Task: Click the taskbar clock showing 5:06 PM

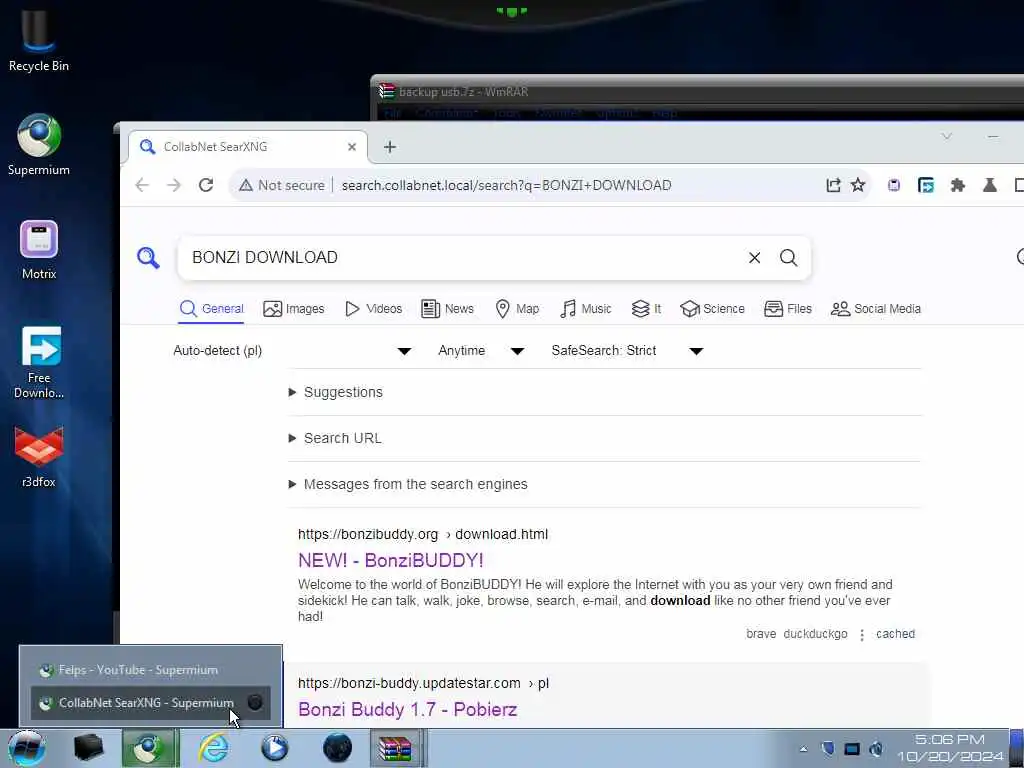Action: coord(950,748)
